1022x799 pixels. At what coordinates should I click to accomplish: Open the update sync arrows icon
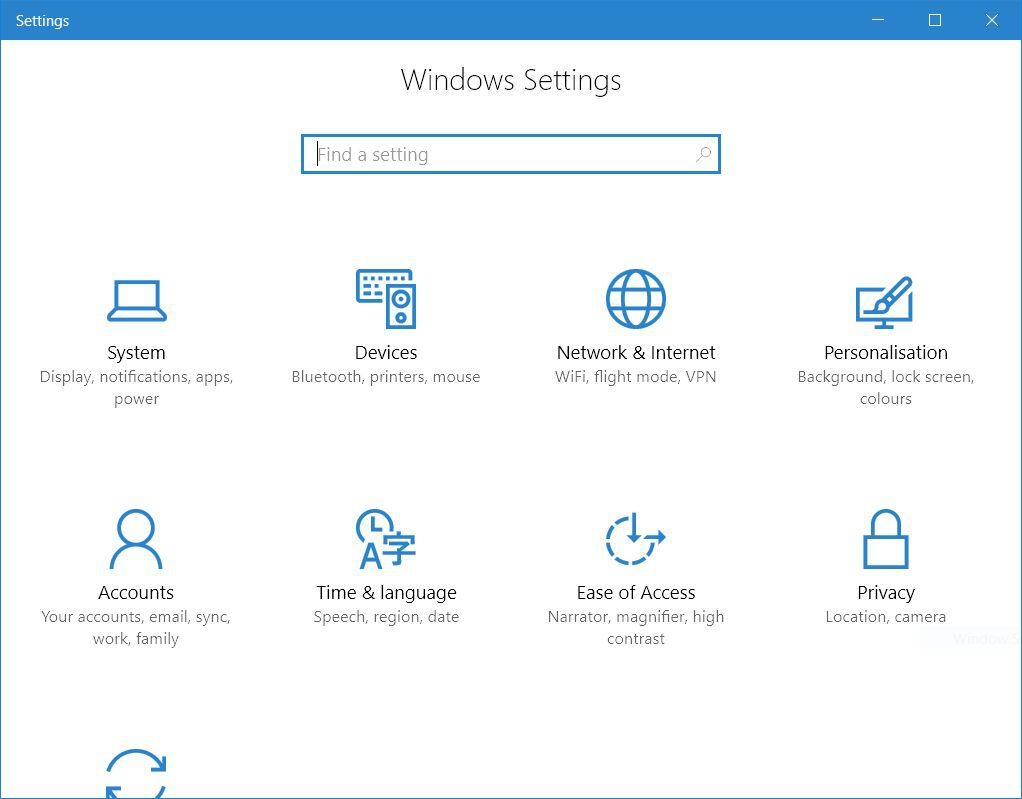click(x=136, y=774)
